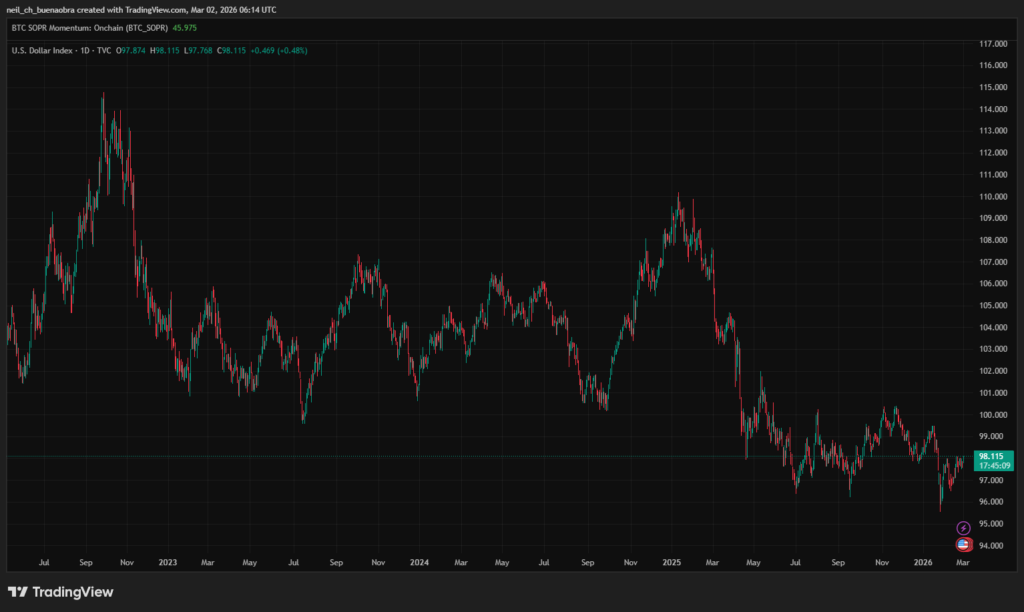Click the 117.000 level on price axis
This screenshot has height=612, width=1024.
point(993,44)
